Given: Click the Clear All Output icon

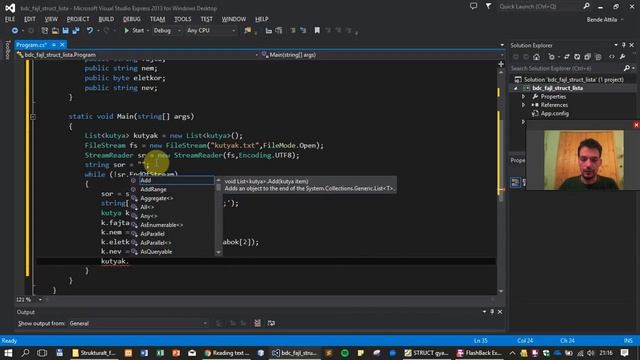Looking at the screenshot, I should [x=257, y=323].
